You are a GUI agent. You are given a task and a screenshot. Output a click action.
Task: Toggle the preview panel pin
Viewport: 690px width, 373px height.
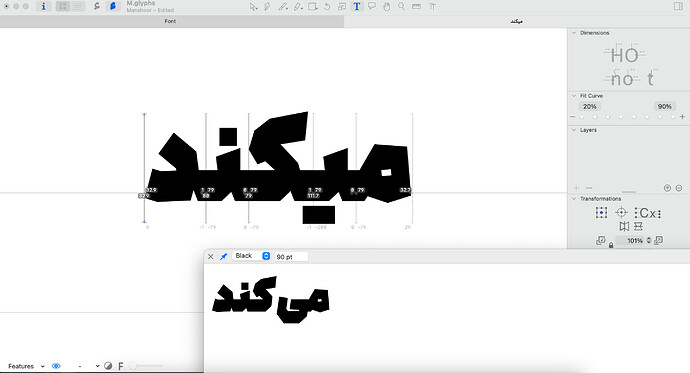click(x=224, y=256)
